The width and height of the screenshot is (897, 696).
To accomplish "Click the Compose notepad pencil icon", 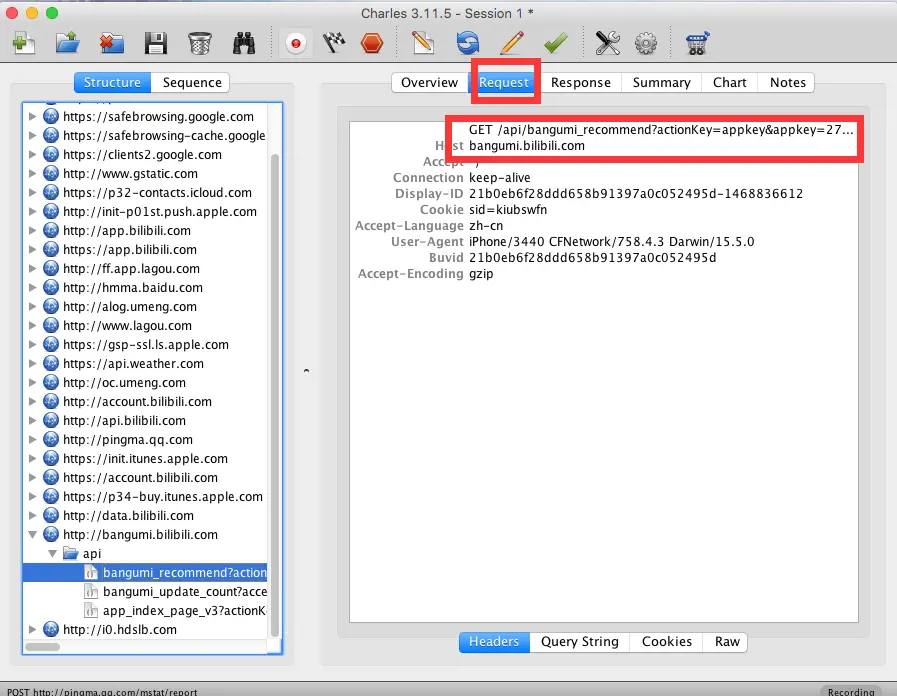I will click(x=423, y=43).
